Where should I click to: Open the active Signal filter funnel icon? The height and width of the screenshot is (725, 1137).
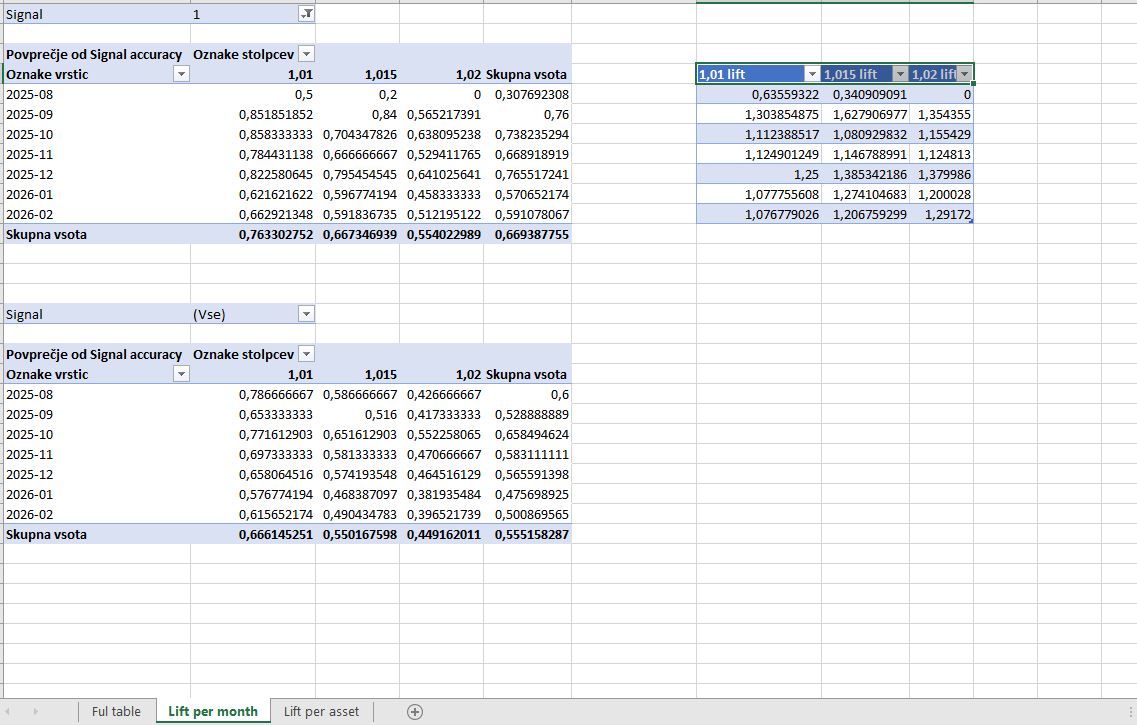tap(306, 14)
